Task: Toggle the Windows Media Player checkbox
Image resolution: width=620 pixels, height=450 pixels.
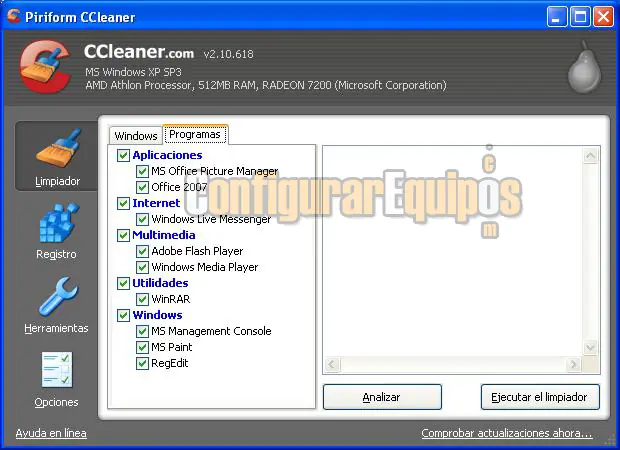Action: pos(142,267)
